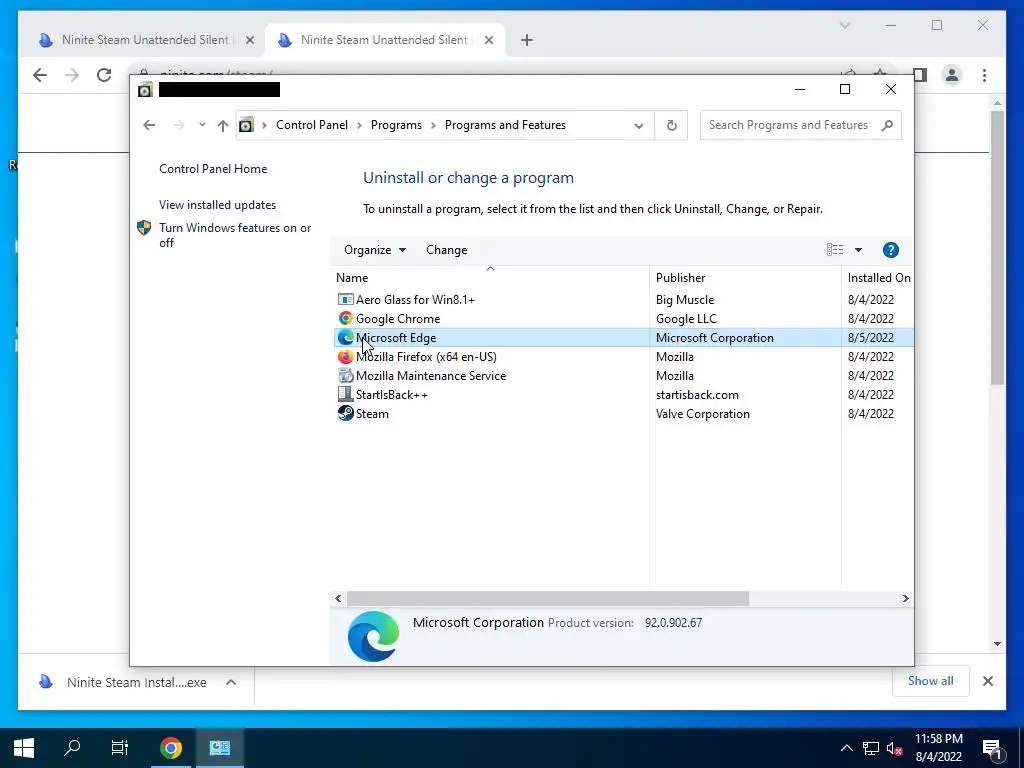The image size is (1024, 768).
Task: Open Task View on taskbar
Action: [x=120, y=748]
